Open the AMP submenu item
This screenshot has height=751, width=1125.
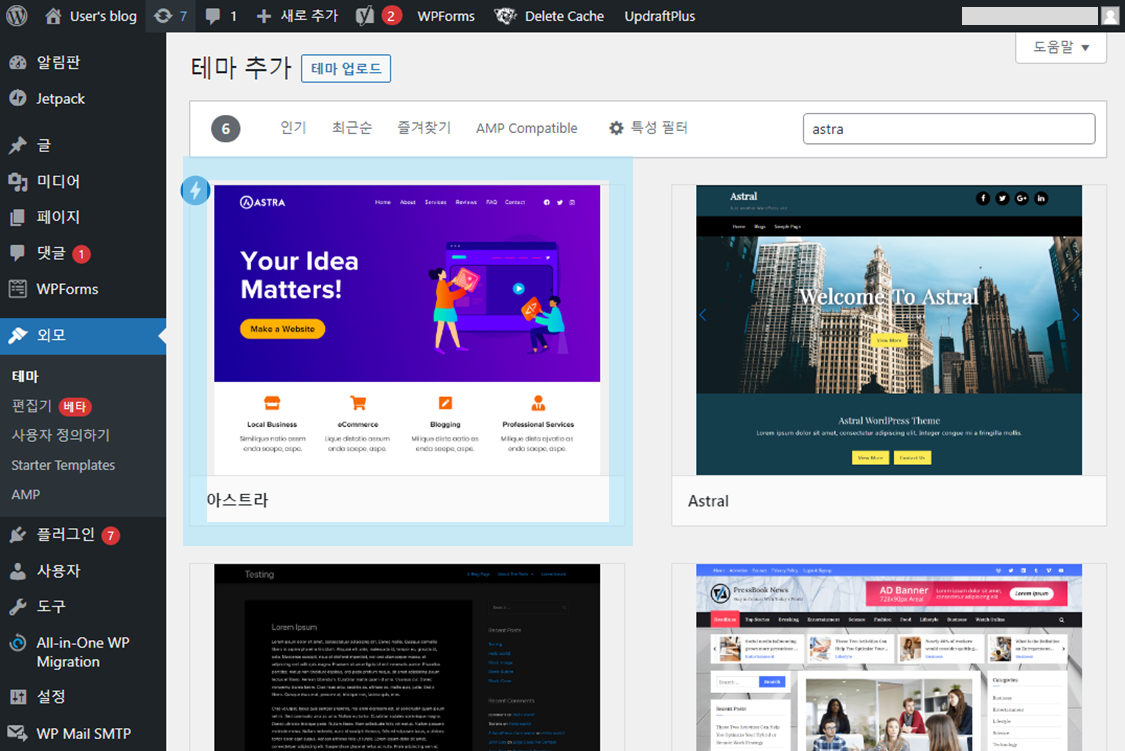(x=26, y=494)
